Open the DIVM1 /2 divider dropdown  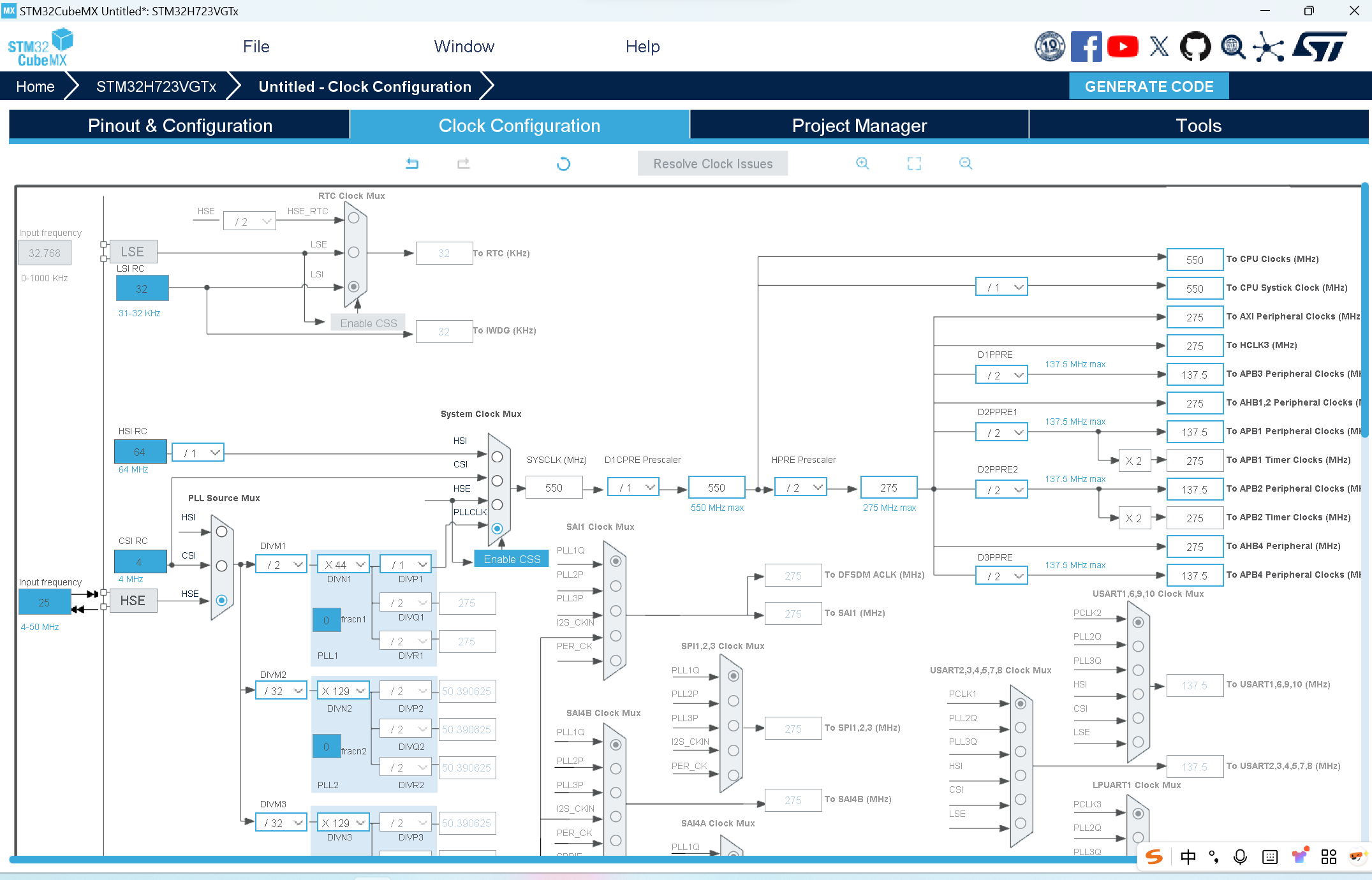point(282,564)
